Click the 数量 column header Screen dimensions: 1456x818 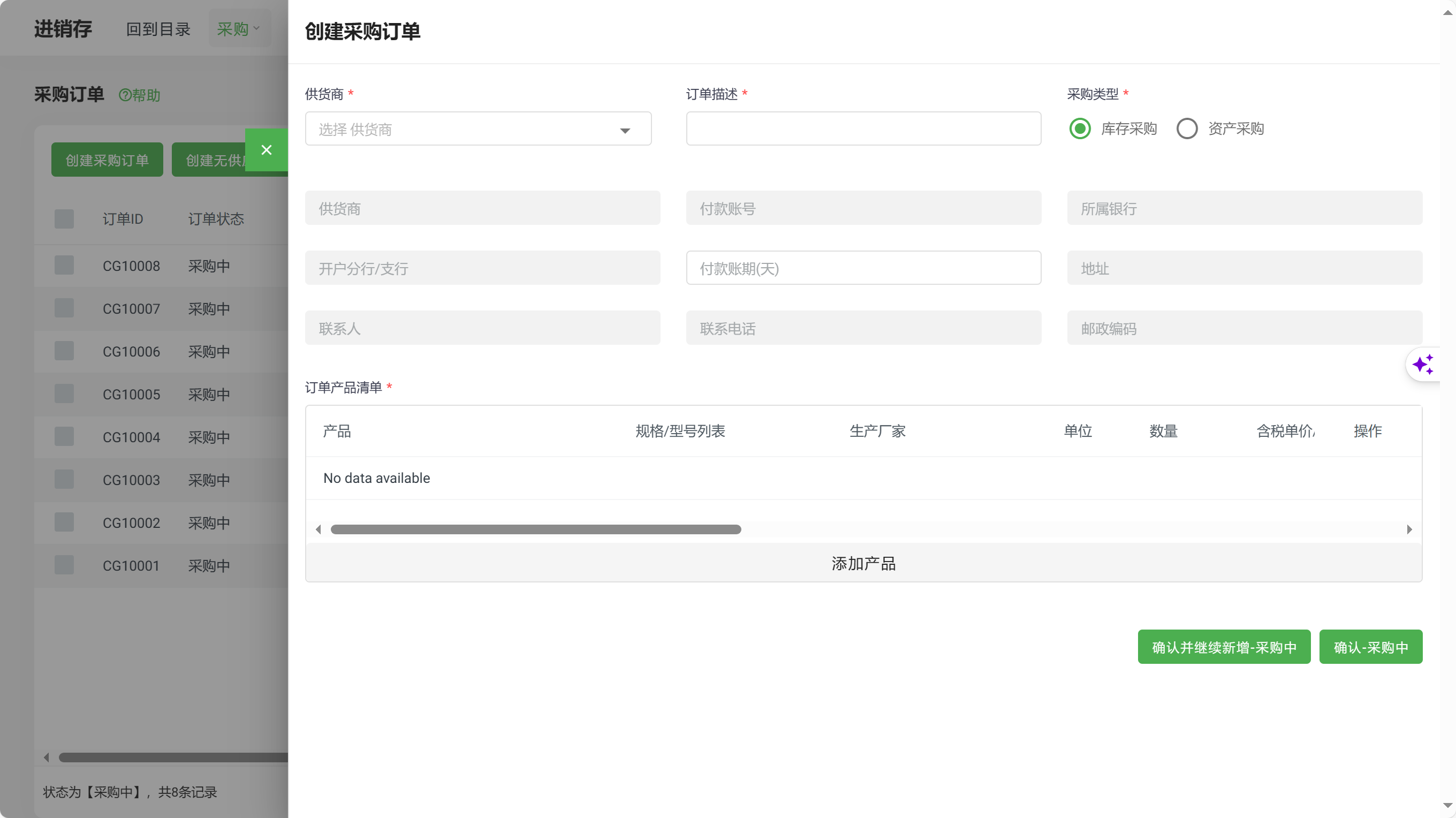[x=1163, y=431]
